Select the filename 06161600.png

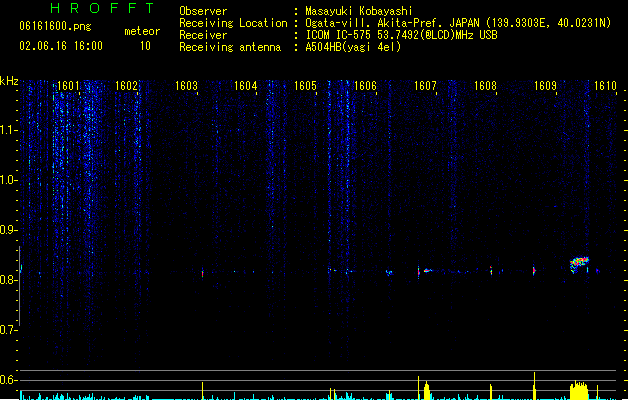[55, 26]
